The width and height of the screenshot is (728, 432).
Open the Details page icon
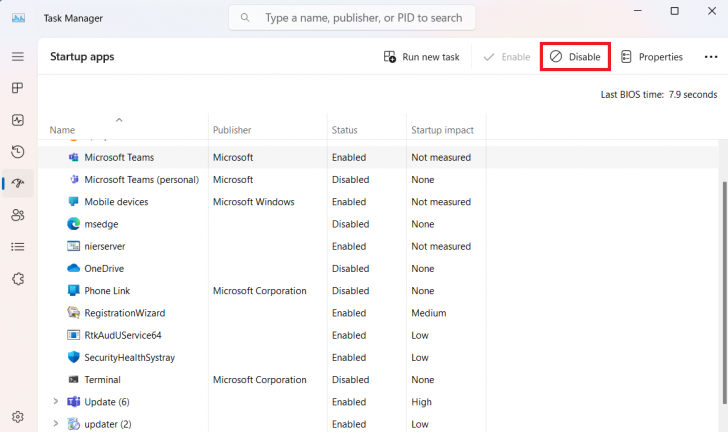(x=18, y=247)
